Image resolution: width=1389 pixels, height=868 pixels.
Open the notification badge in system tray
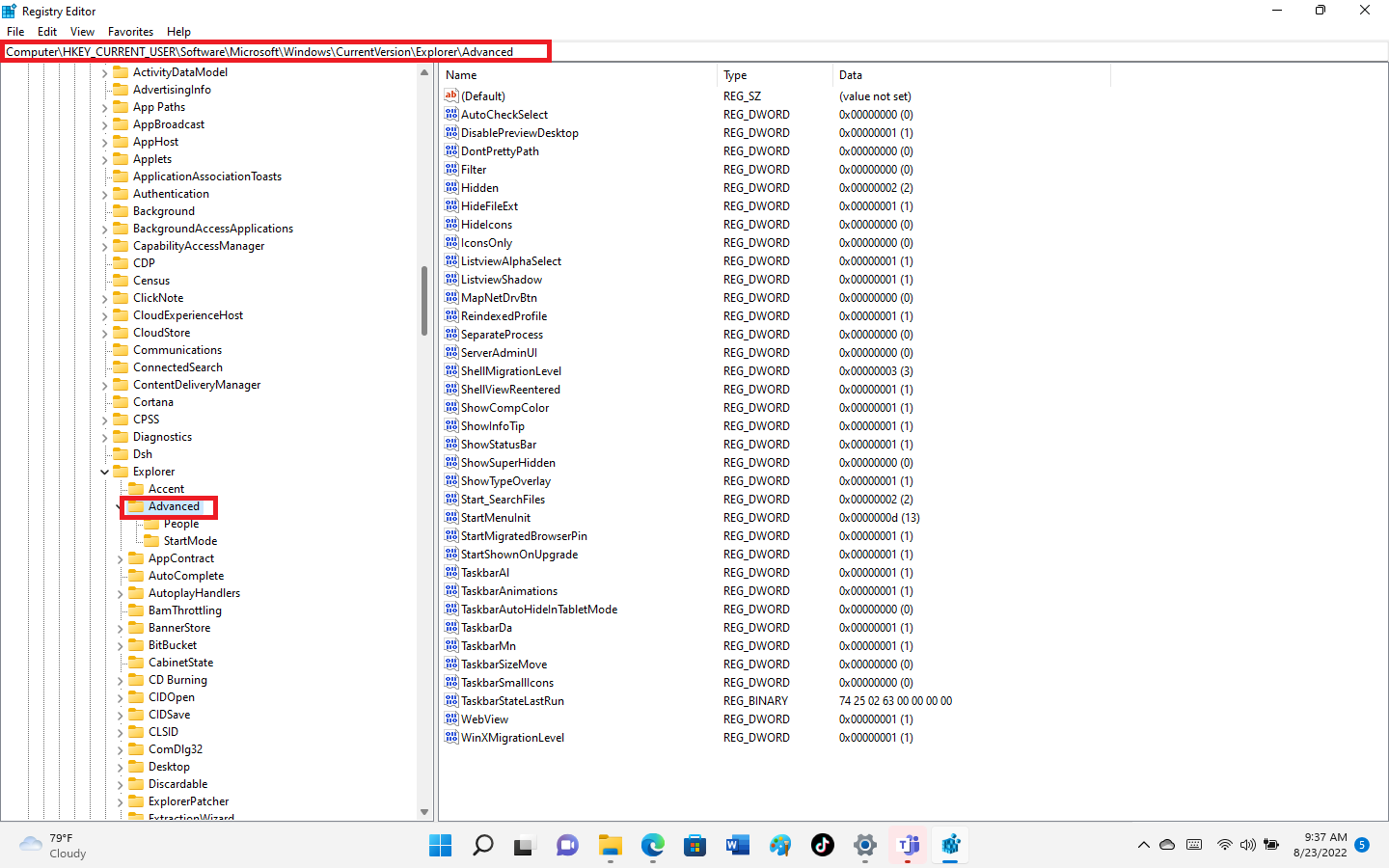(1362, 845)
